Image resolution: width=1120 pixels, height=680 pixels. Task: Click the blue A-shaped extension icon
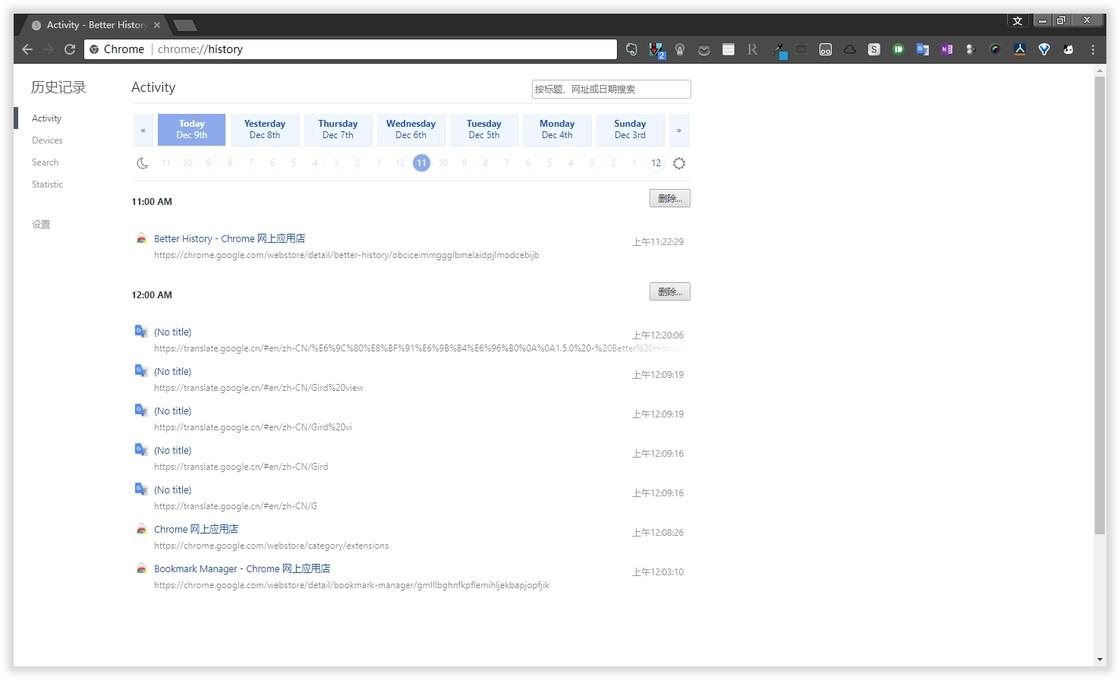click(x=1019, y=49)
